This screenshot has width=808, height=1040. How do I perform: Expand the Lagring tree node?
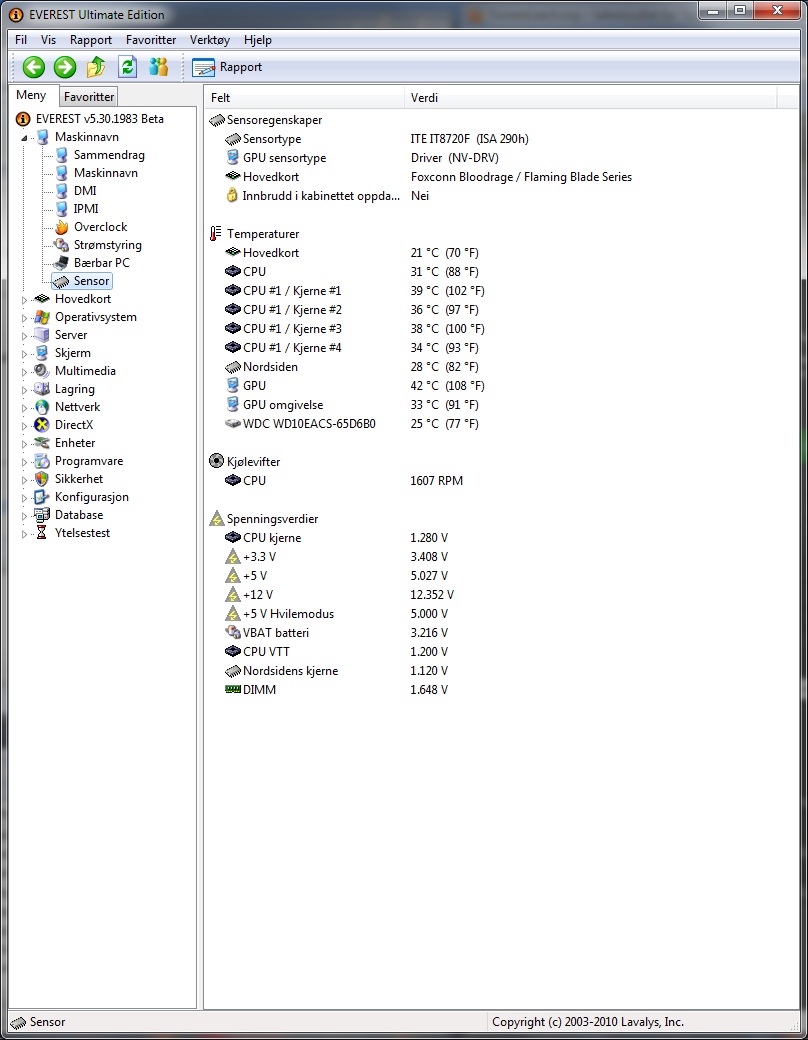coord(25,390)
